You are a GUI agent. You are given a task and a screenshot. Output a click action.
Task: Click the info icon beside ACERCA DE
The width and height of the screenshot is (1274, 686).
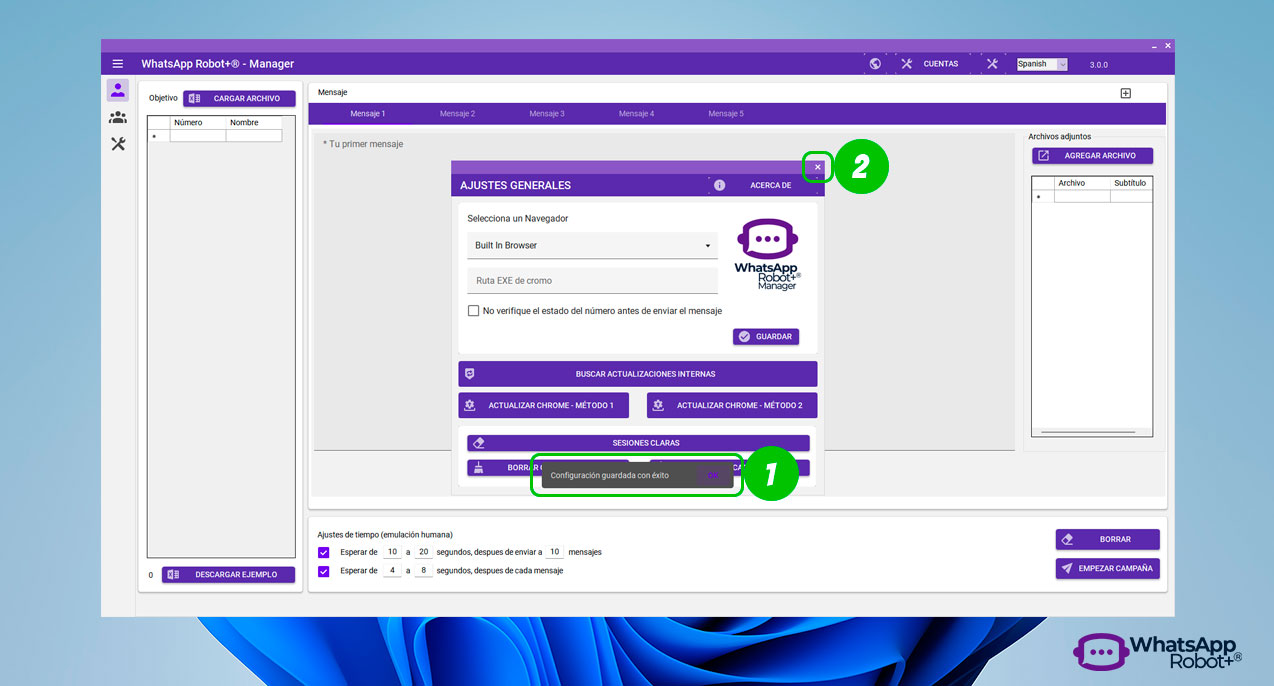pyautogui.click(x=719, y=185)
